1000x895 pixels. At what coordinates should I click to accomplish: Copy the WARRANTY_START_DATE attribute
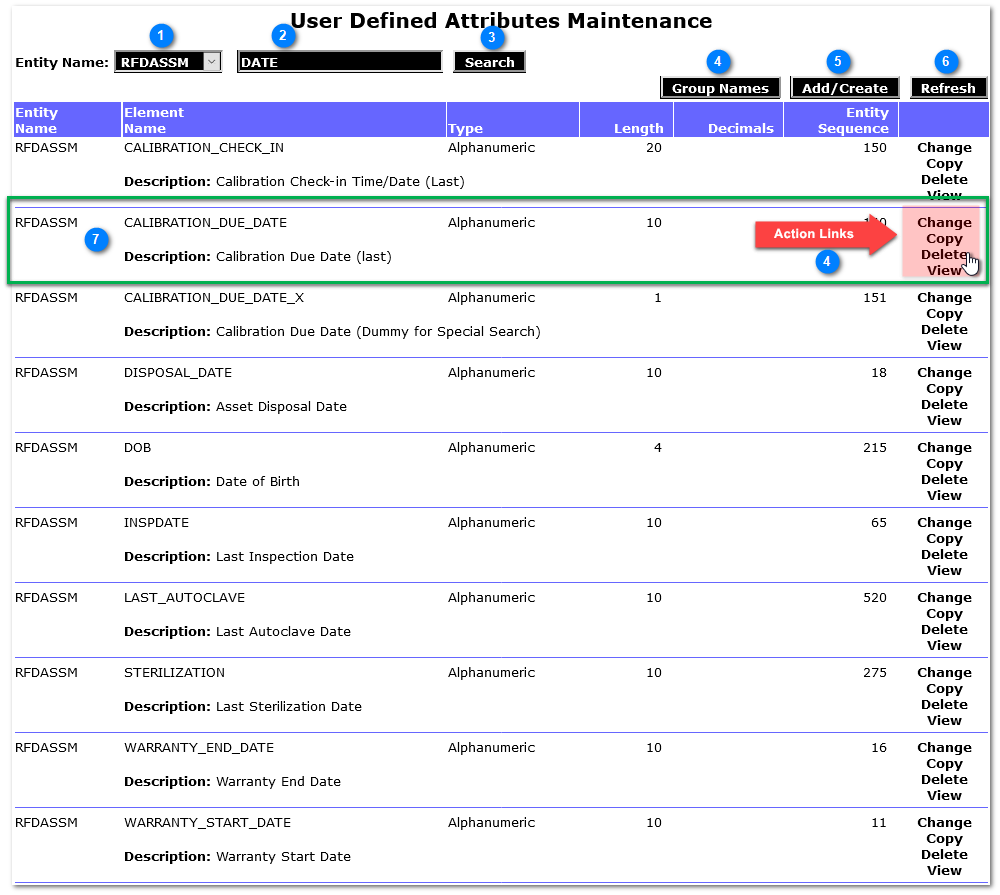(x=944, y=838)
